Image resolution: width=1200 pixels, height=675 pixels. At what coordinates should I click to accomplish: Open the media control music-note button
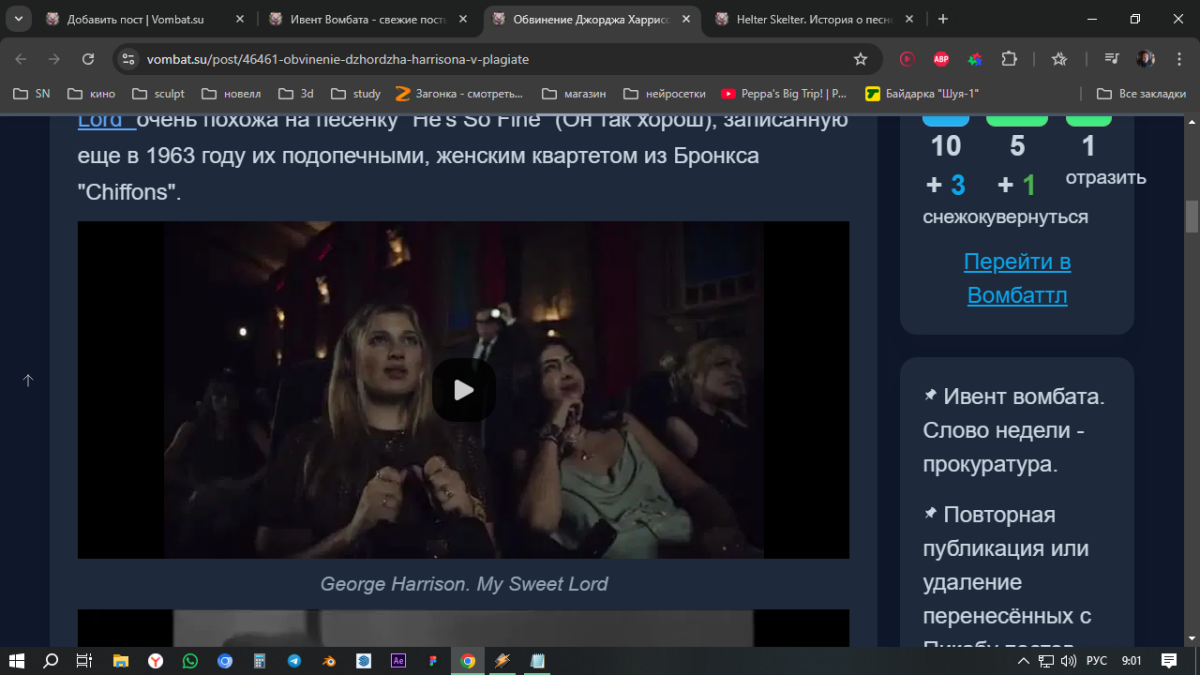(1111, 59)
